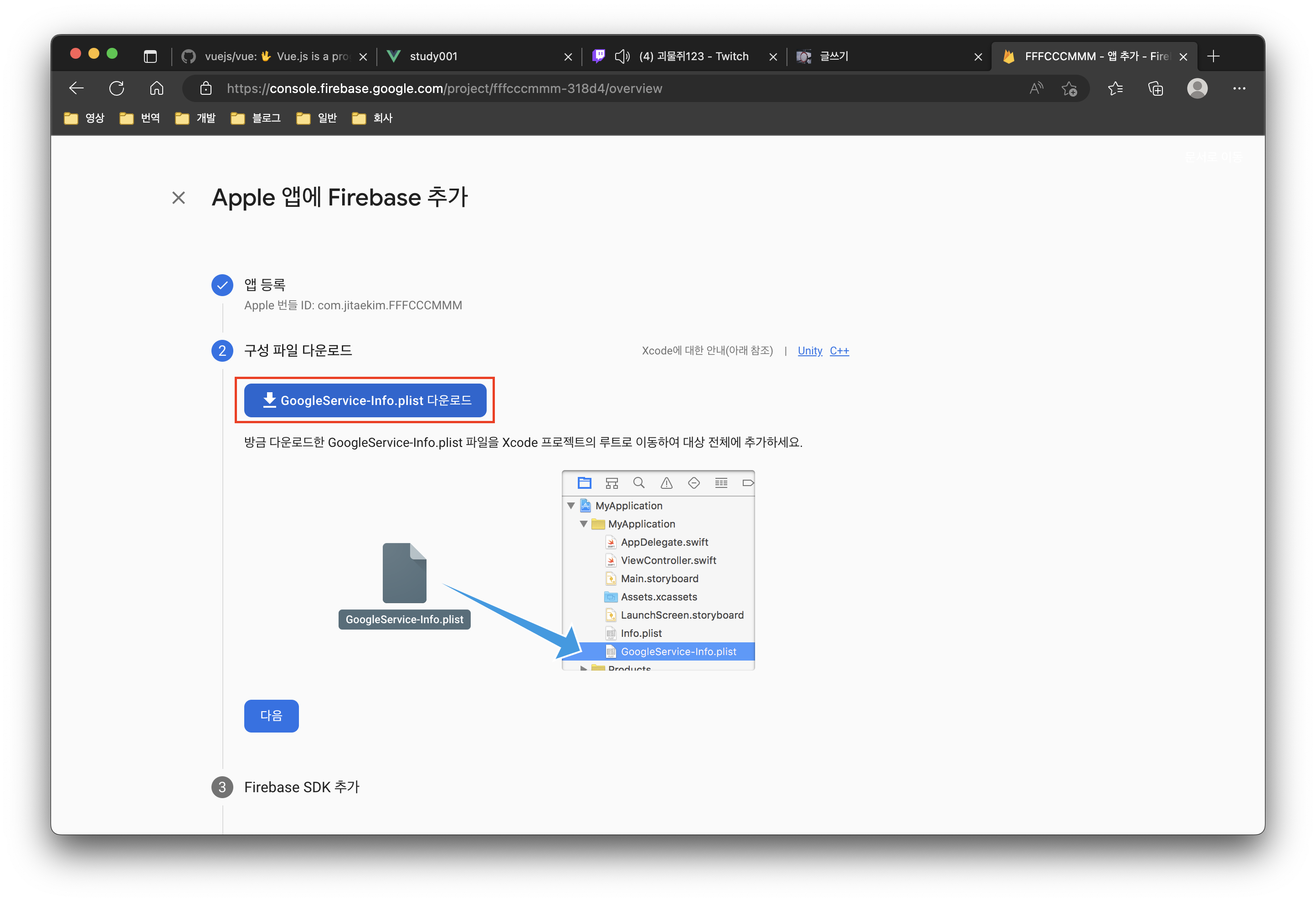Close the Apple app Firebase setup dialog
Viewport: 1316px width, 902px height.
tap(178, 198)
